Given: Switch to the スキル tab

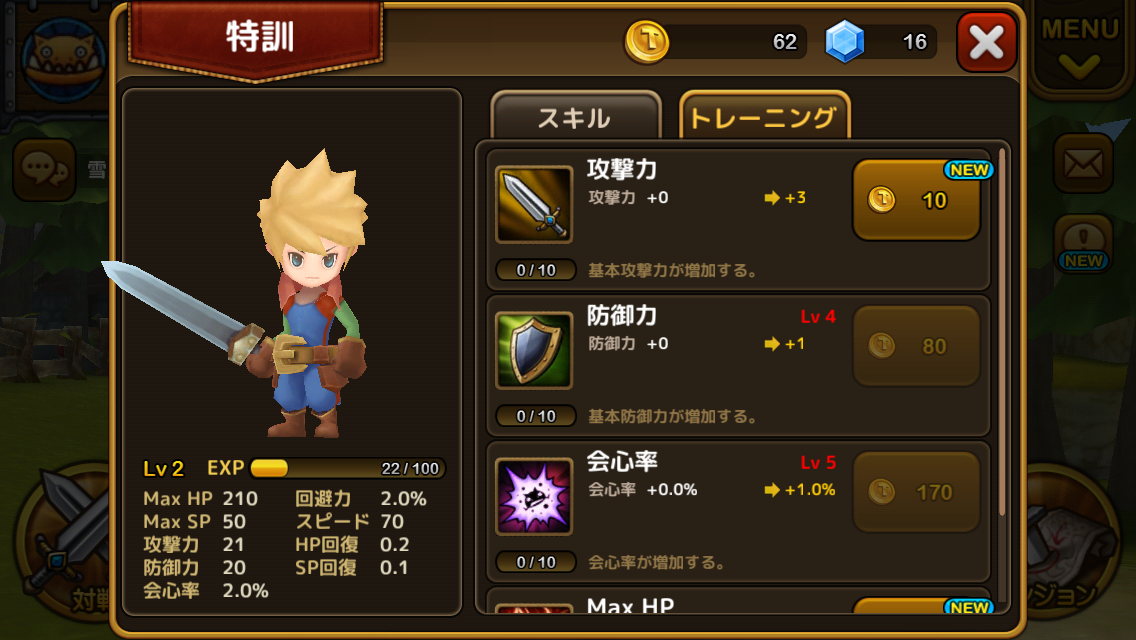Looking at the screenshot, I should click(x=575, y=117).
